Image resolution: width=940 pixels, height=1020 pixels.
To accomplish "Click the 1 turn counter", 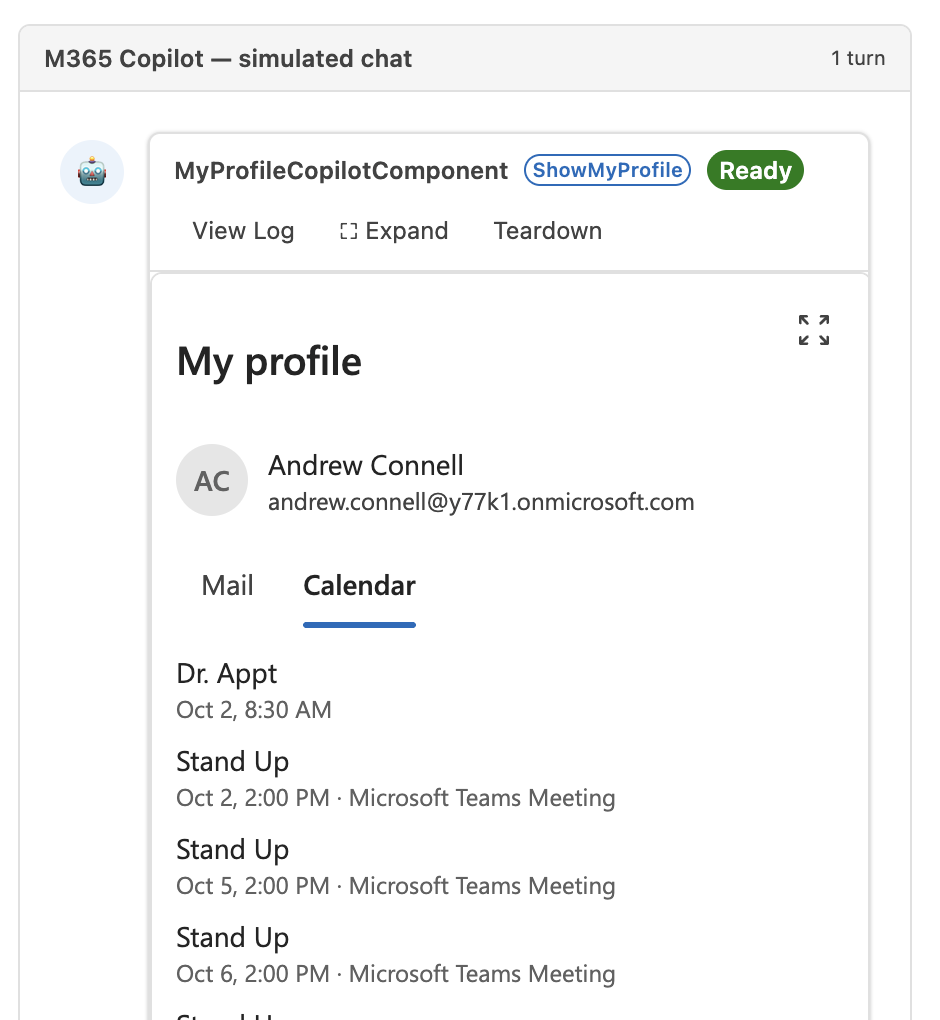I will 857,58.
